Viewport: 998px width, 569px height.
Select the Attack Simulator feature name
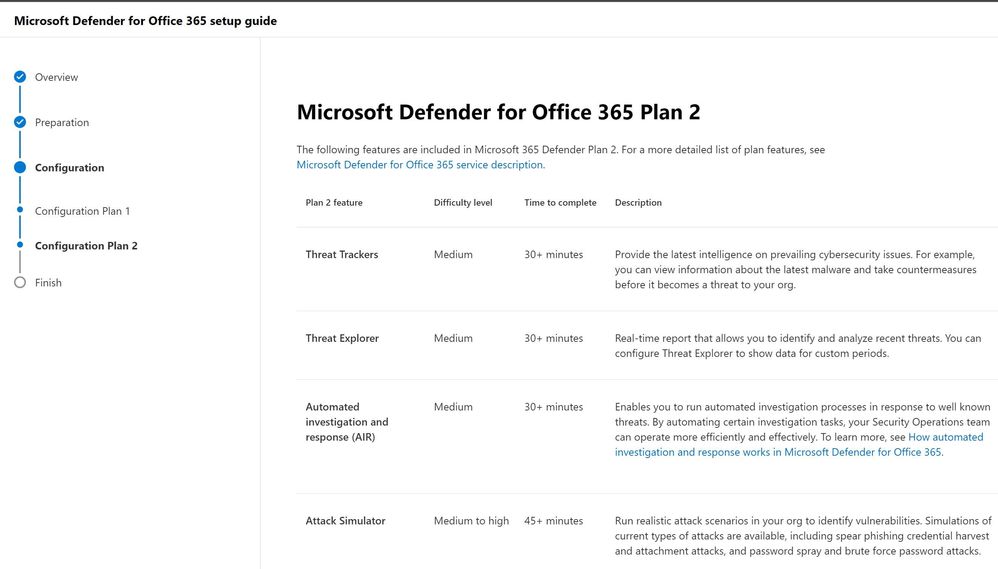click(x=346, y=521)
